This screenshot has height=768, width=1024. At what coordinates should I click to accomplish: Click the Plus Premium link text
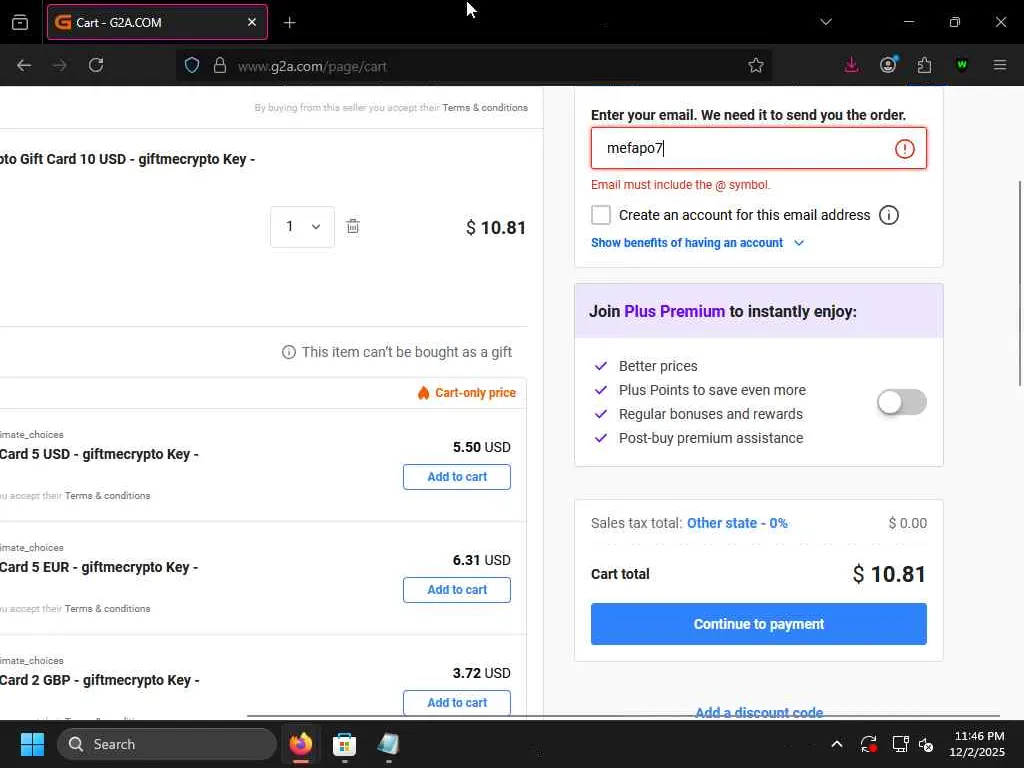point(674,312)
